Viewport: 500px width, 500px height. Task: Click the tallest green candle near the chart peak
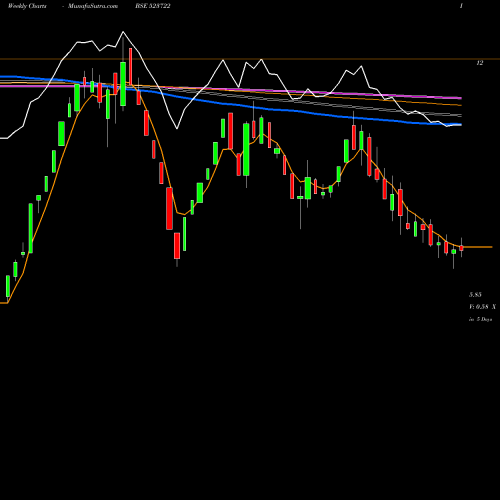point(123,84)
